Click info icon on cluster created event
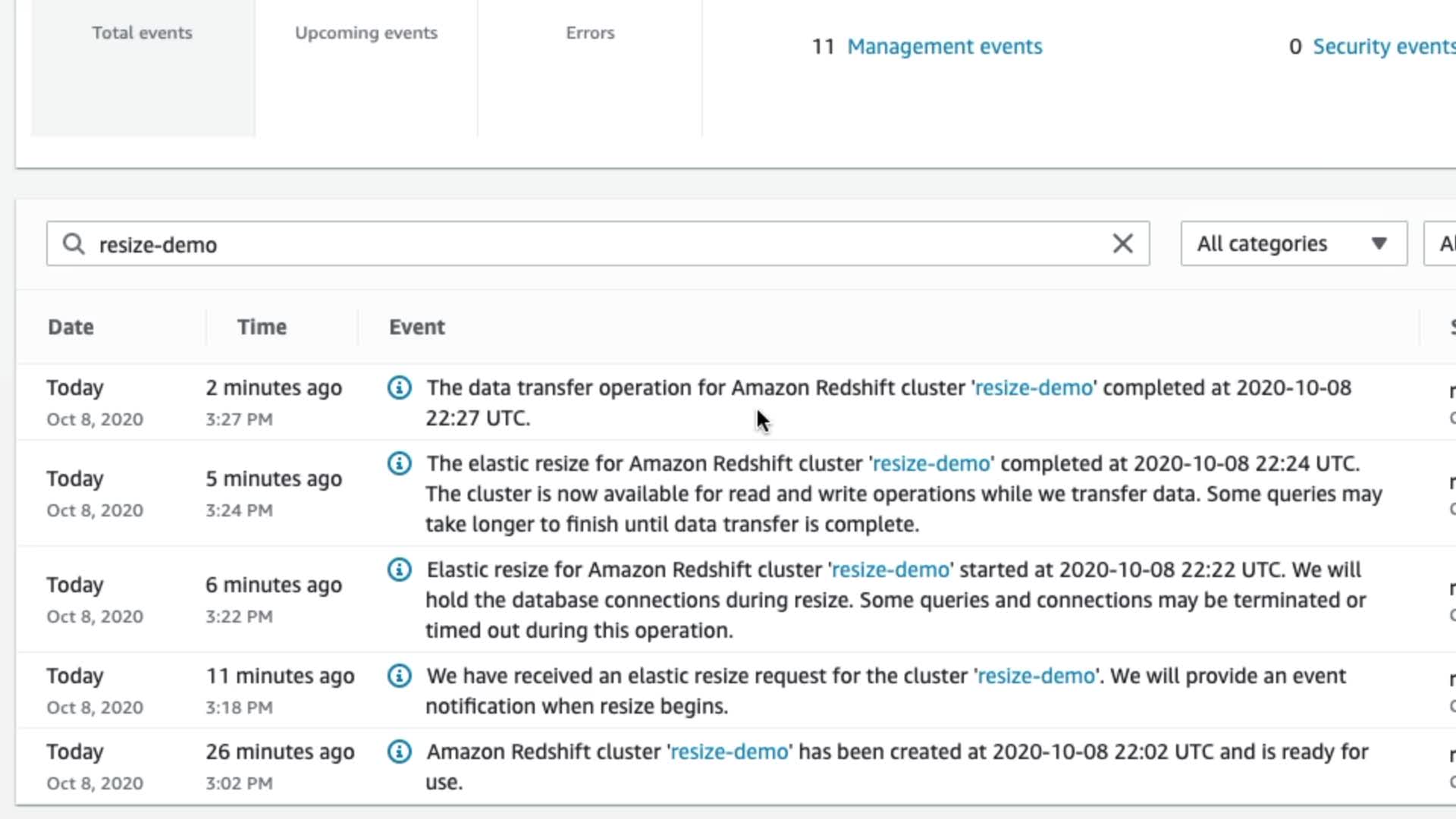Viewport: 1456px width, 819px height. (400, 752)
